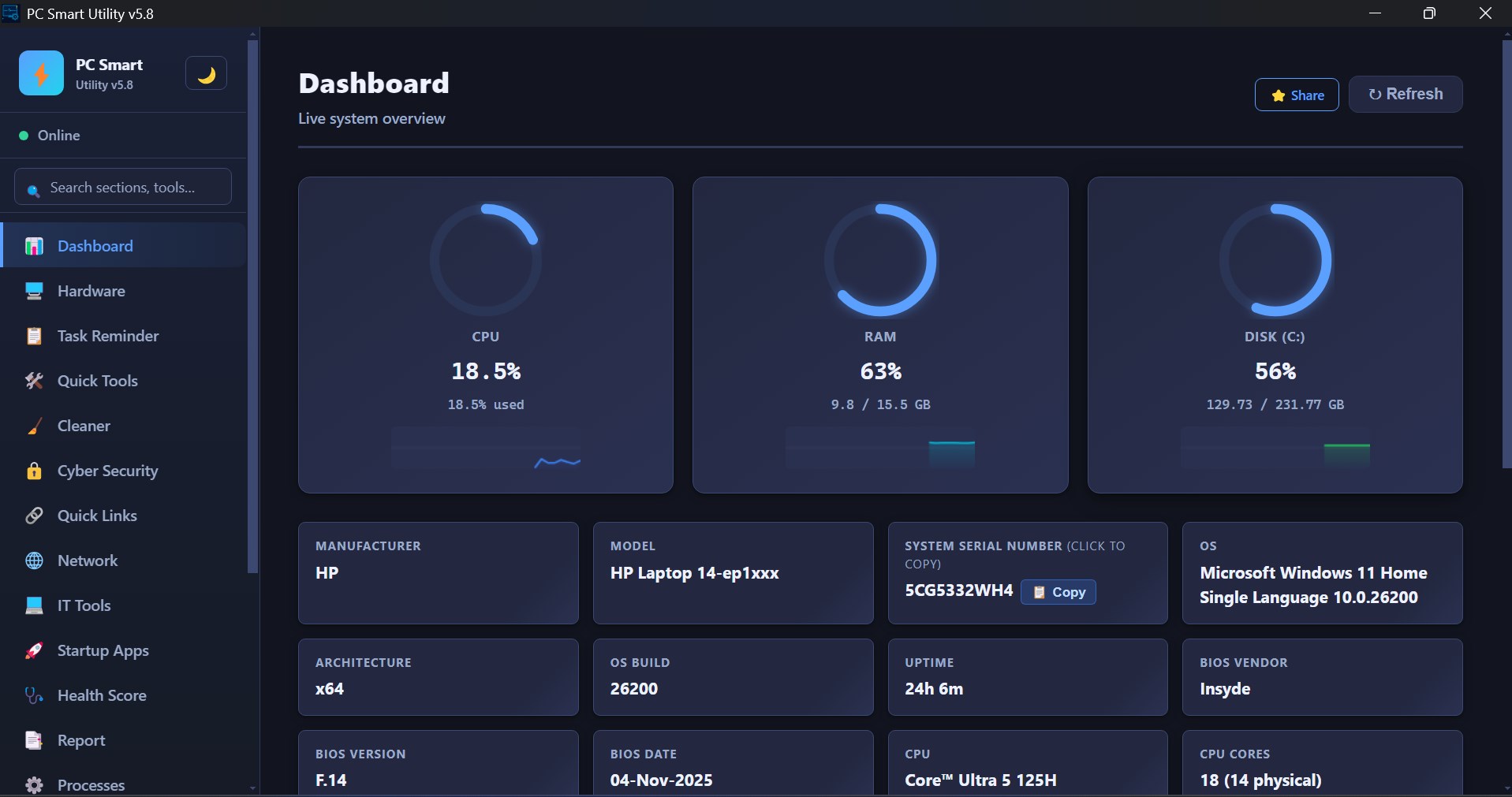Click the PC Smart lightning bolt logo
This screenshot has width=1512, height=797.
(41, 73)
